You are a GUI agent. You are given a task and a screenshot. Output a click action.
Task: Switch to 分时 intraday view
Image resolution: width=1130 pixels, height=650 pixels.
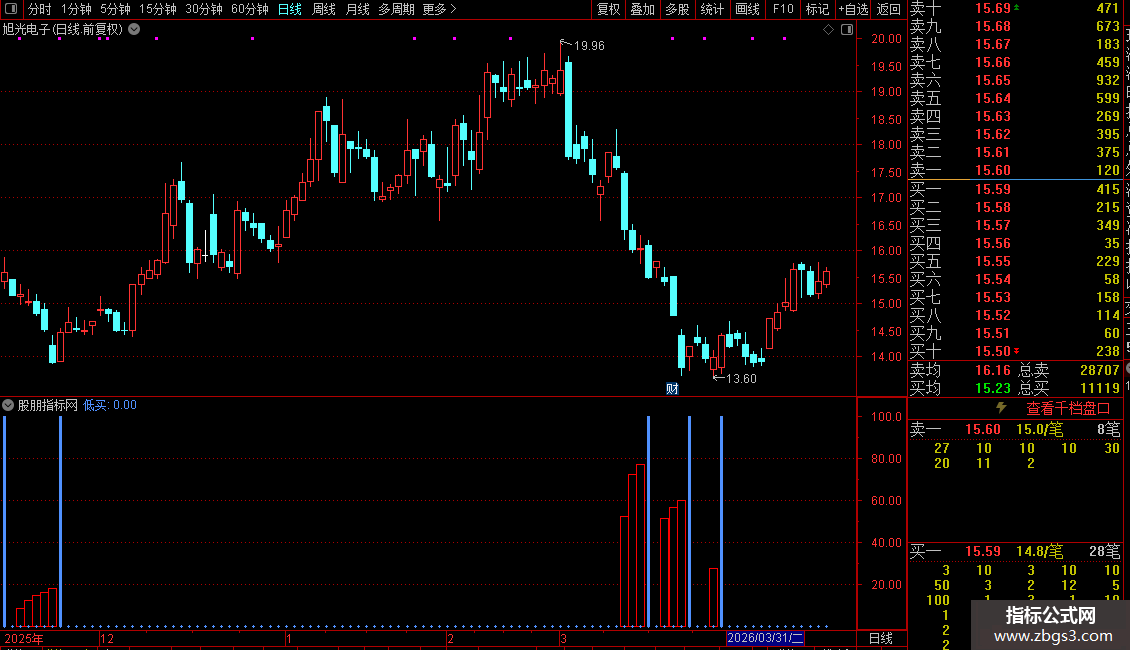click(x=40, y=9)
